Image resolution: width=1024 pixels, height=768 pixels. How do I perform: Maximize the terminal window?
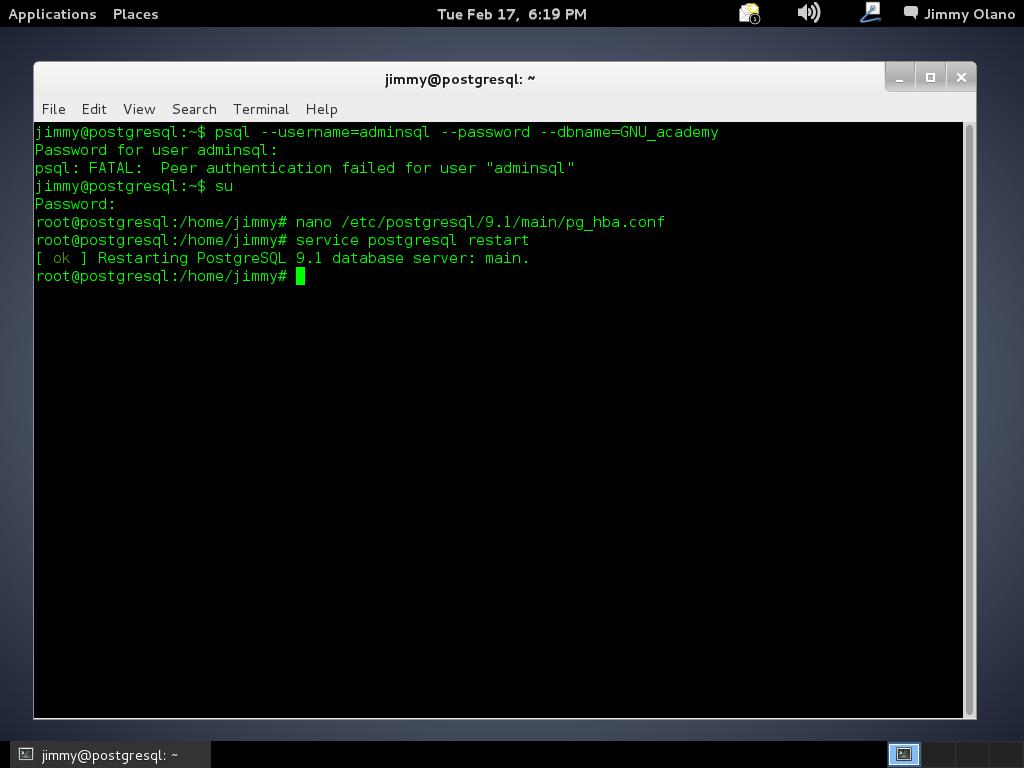tap(930, 77)
